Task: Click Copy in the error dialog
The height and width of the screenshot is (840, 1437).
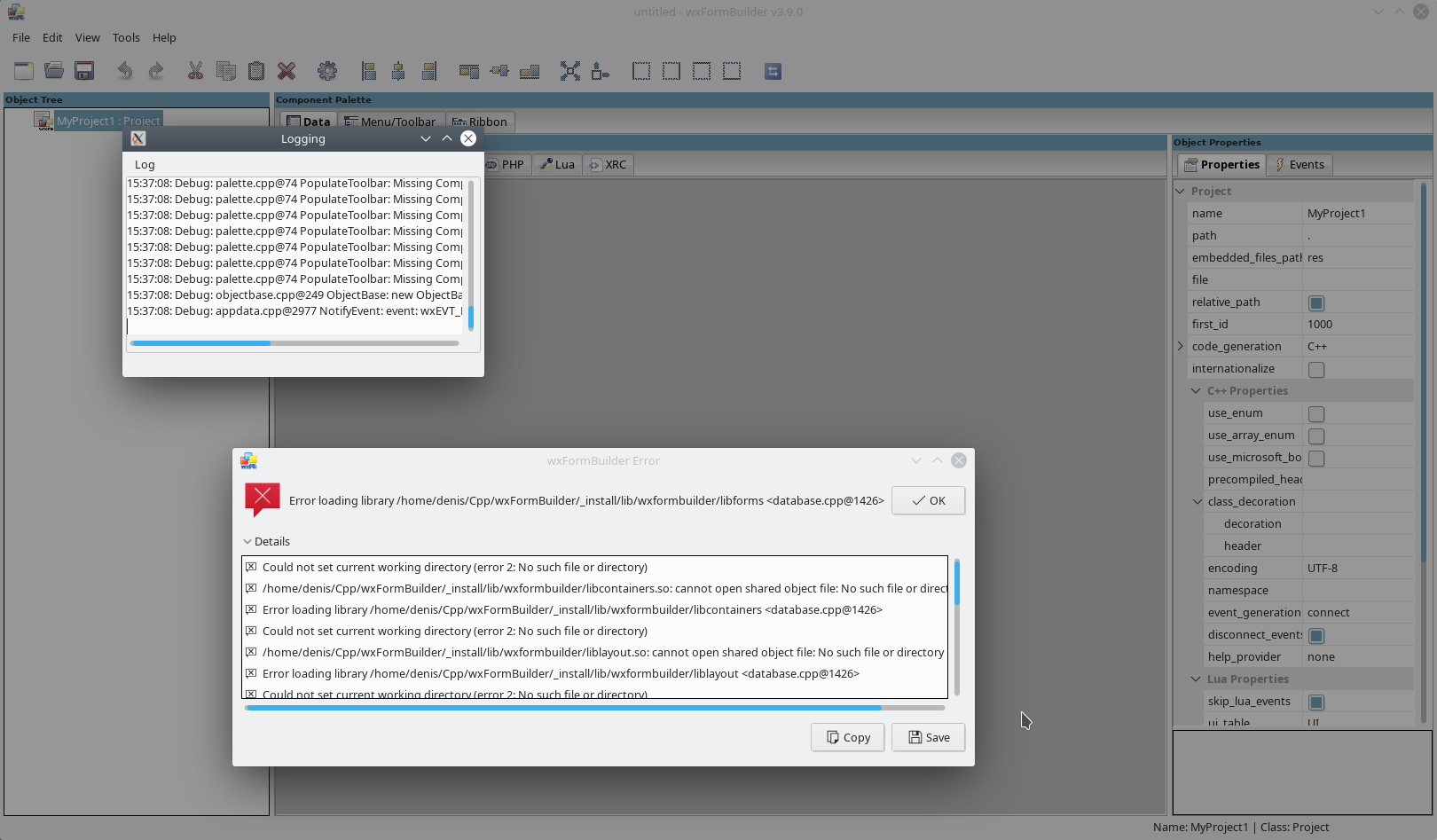Action: point(846,737)
